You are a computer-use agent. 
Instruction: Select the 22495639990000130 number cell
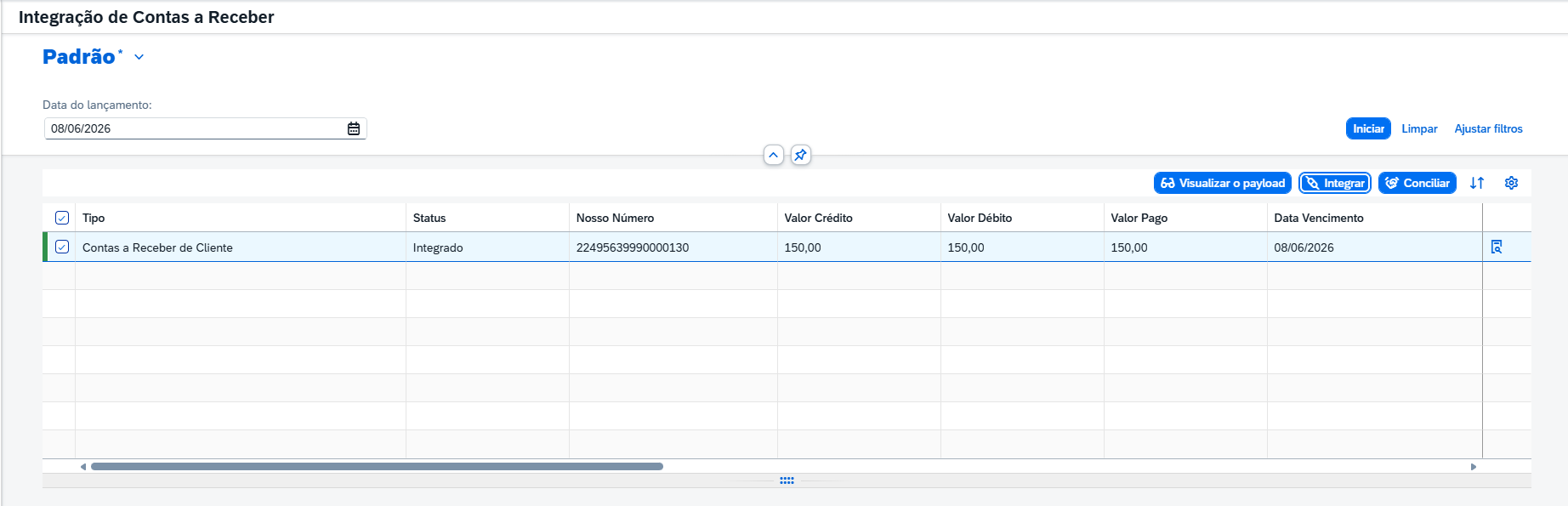tap(673, 247)
